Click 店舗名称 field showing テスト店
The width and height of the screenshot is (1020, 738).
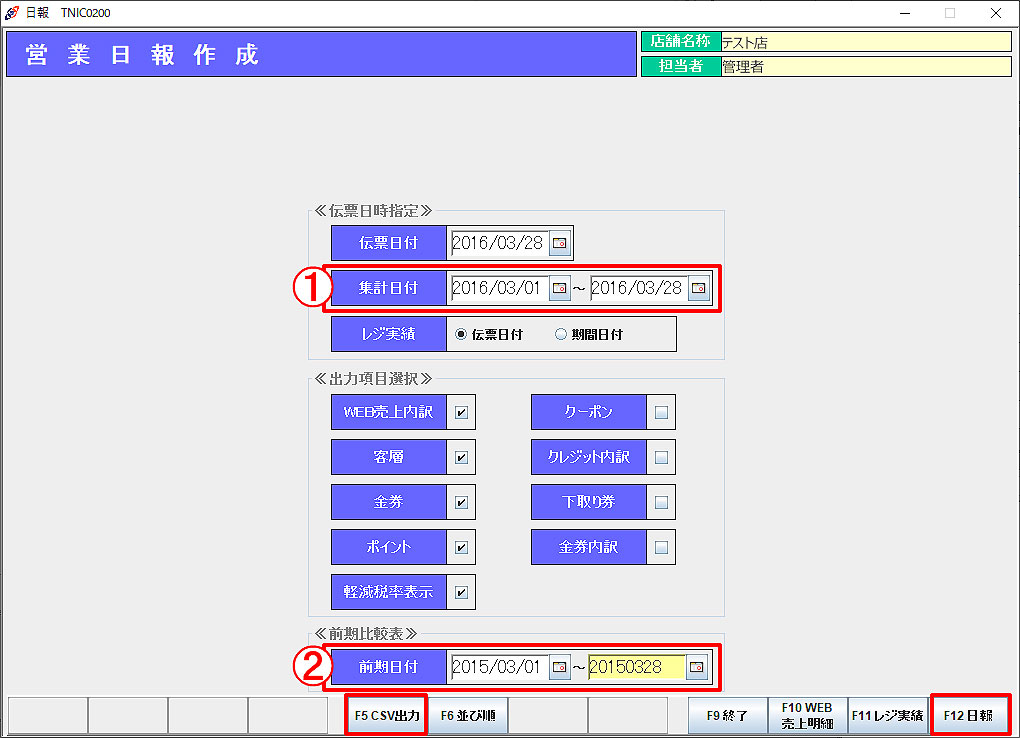click(x=866, y=42)
